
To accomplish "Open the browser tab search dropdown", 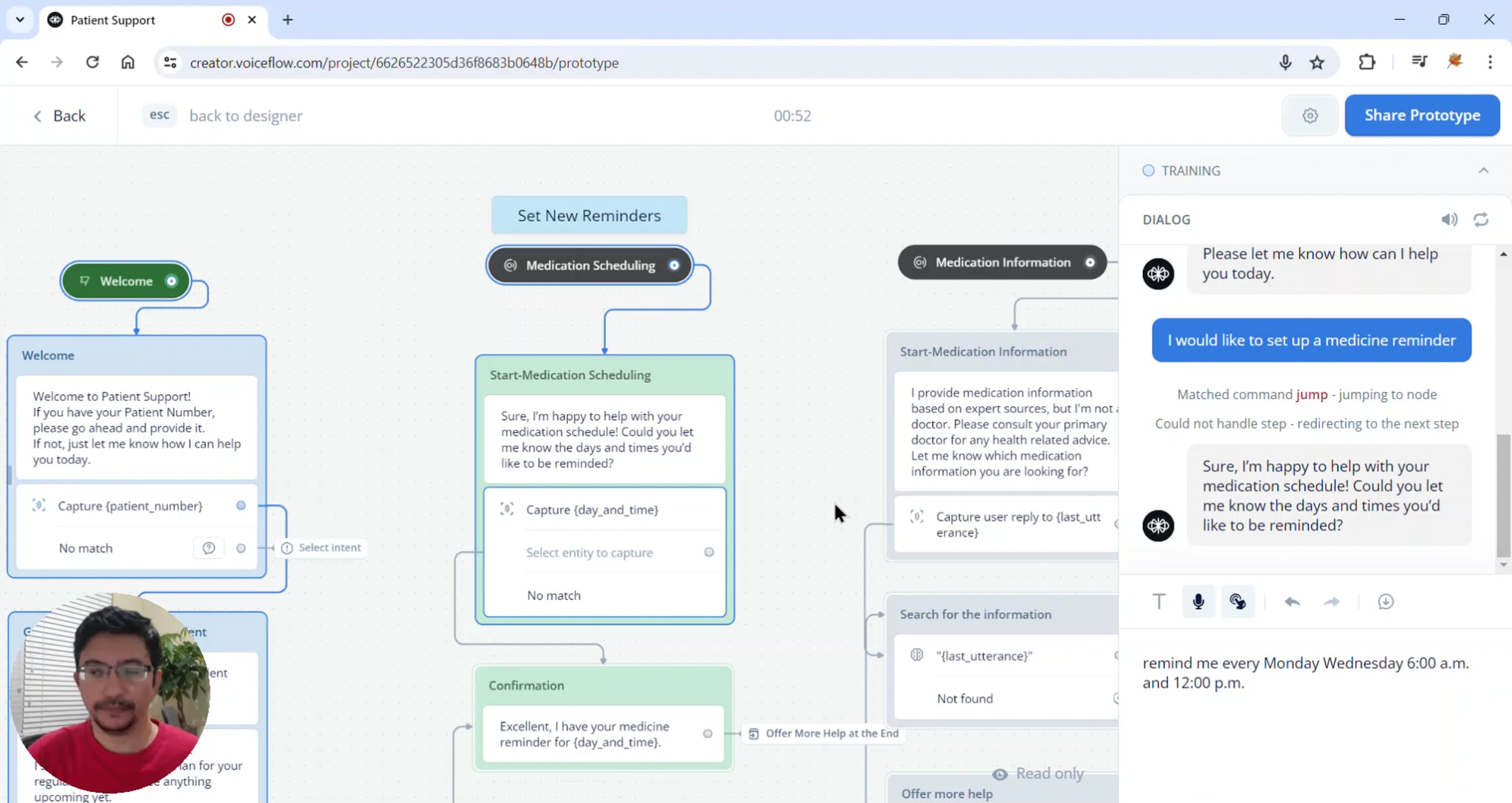I will click(20, 20).
